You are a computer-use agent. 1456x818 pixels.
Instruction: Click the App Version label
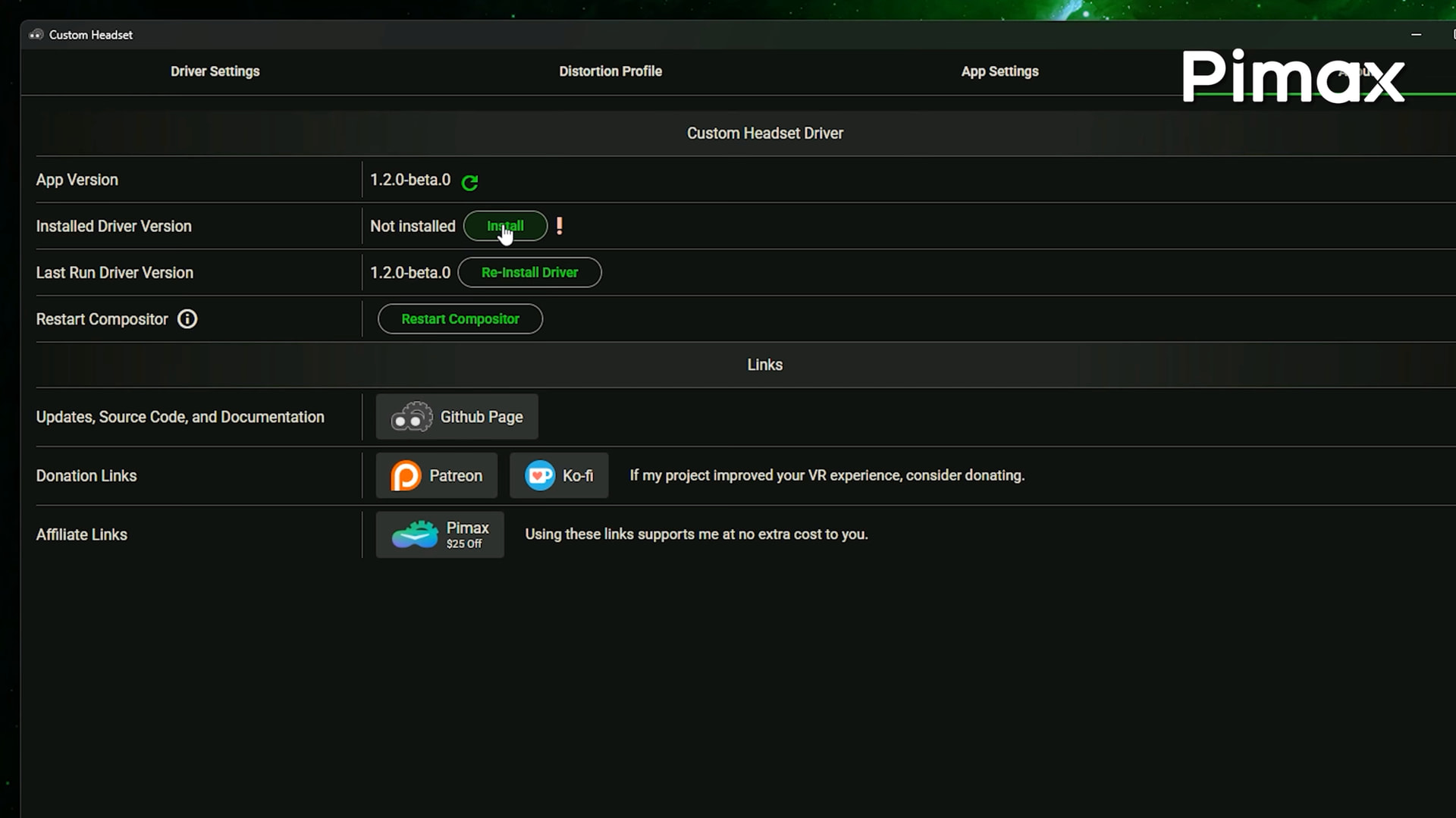point(77,180)
